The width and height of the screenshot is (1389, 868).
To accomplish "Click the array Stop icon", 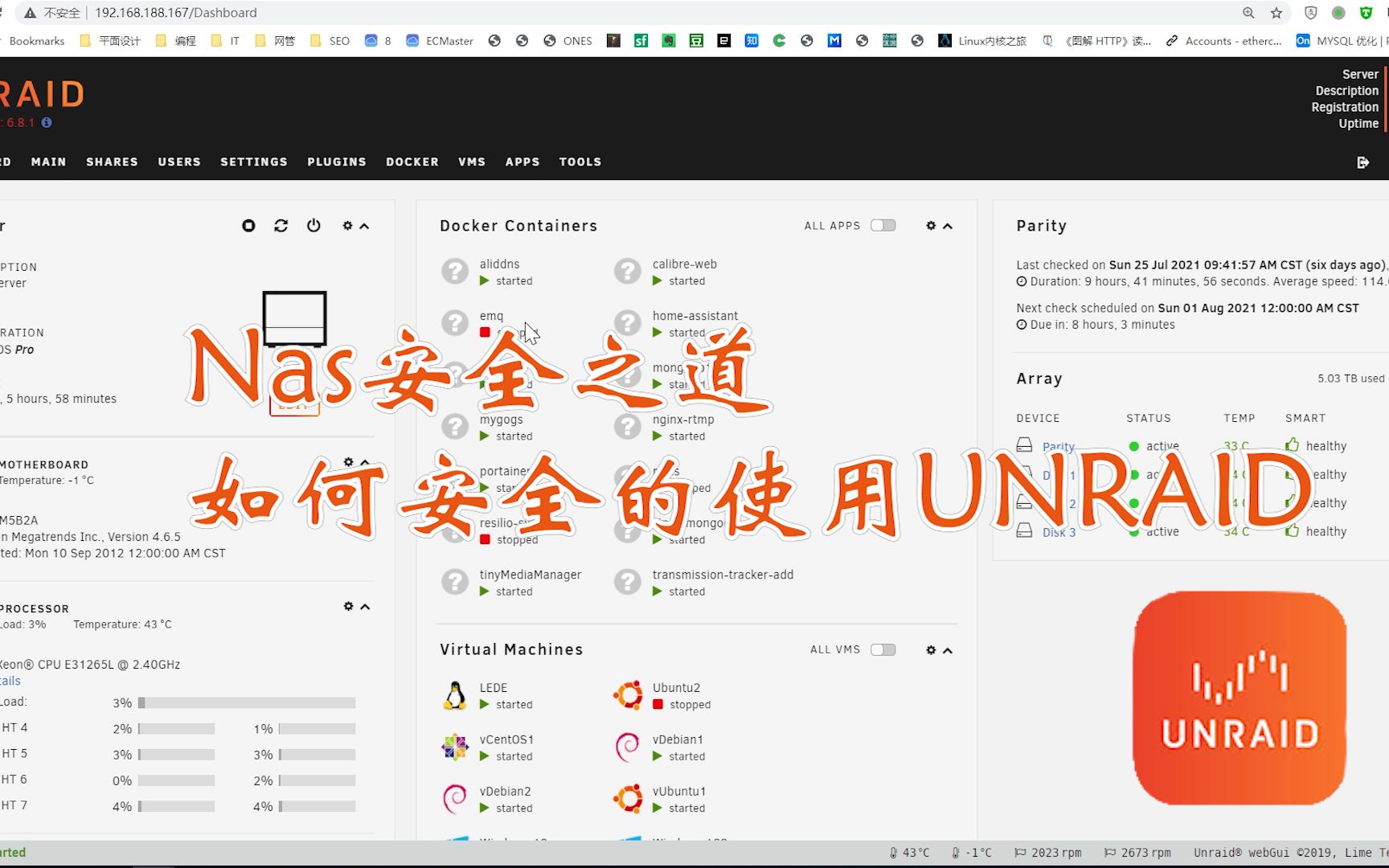I will click(248, 226).
